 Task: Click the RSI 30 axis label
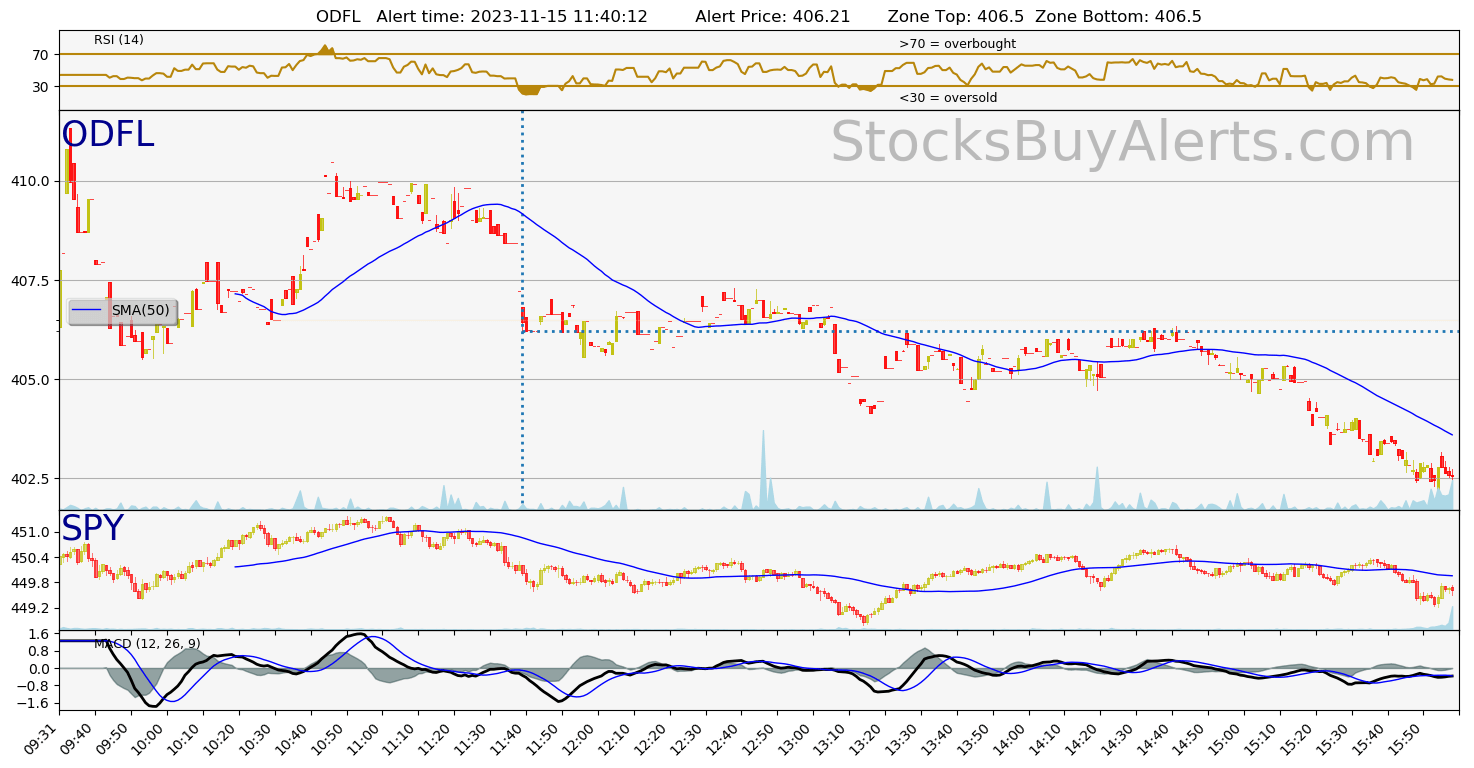pyautogui.click(x=41, y=87)
